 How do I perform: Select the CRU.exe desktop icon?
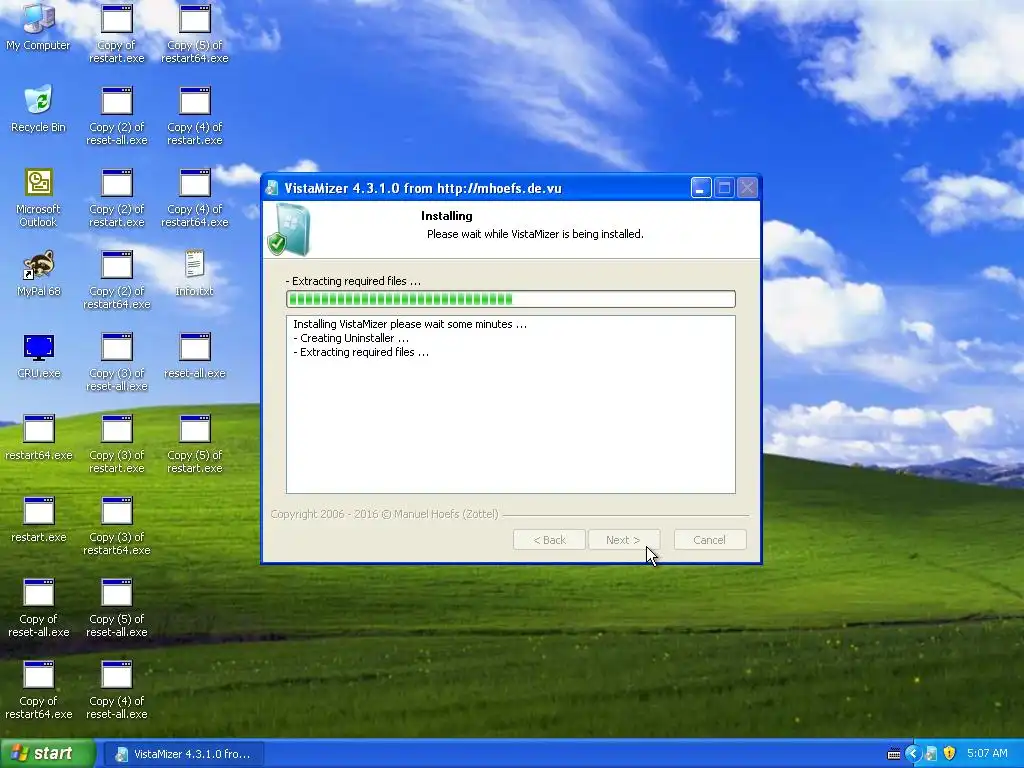(x=39, y=356)
